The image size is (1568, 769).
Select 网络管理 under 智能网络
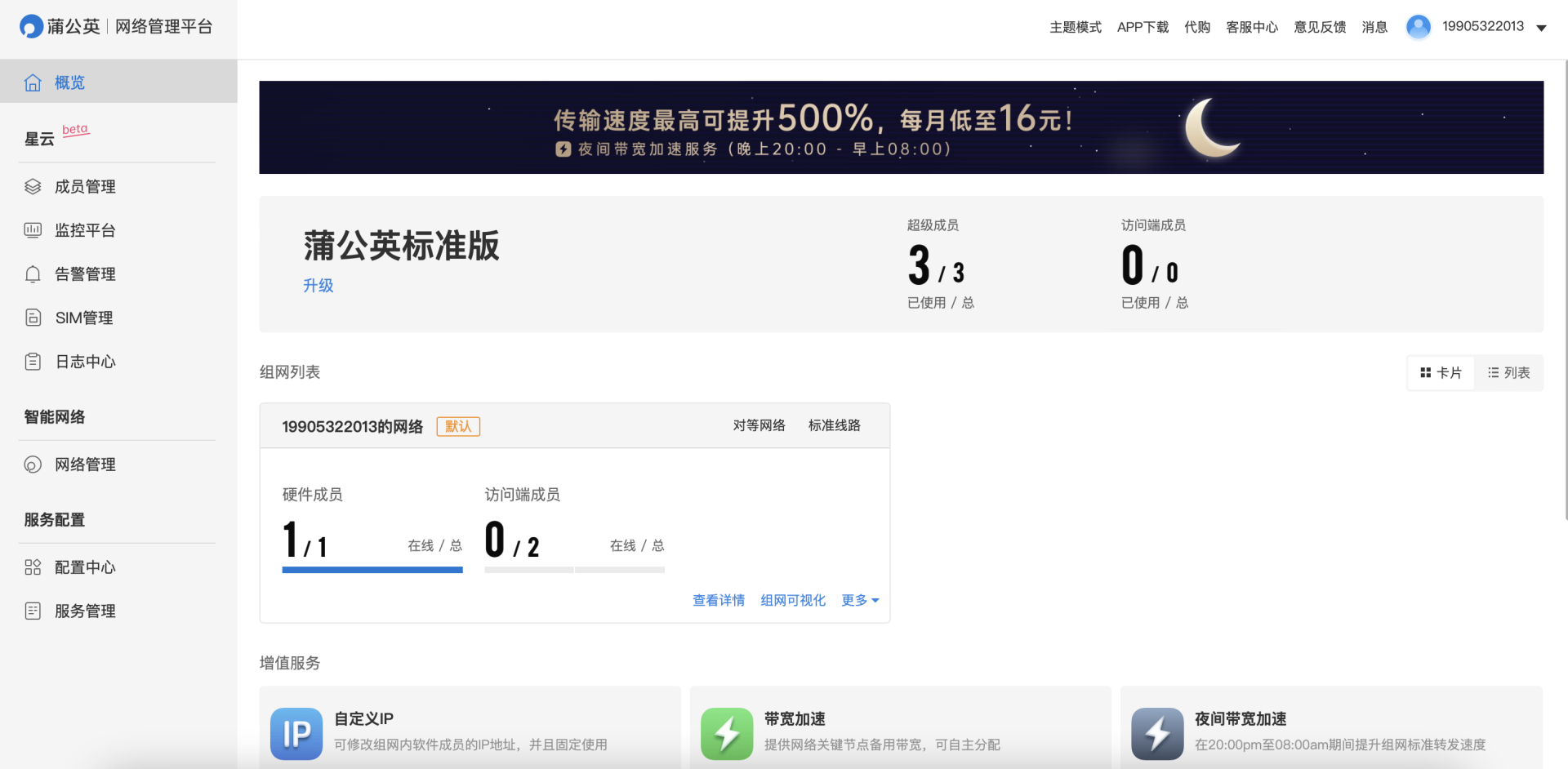pos(85,464)
